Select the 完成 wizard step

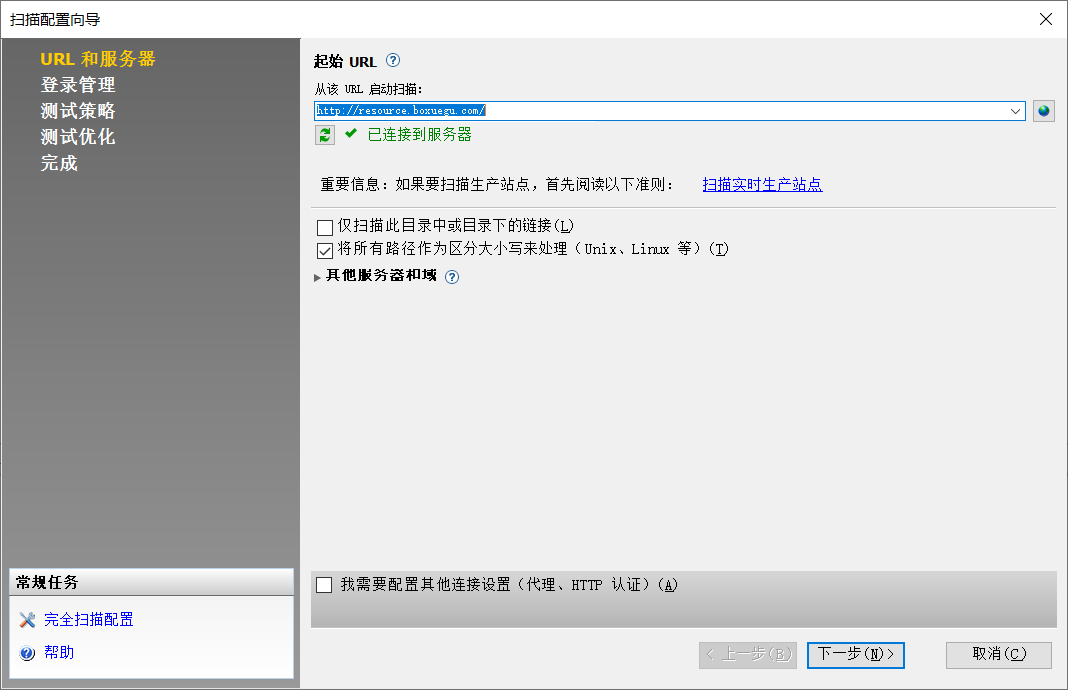point(58,163)
